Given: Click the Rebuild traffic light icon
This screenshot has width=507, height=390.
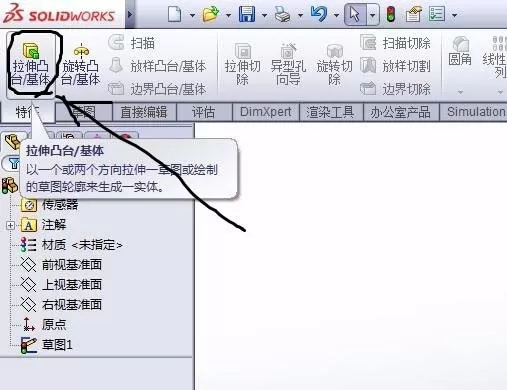Looking at the screenshot, I should tap(391, 15).
